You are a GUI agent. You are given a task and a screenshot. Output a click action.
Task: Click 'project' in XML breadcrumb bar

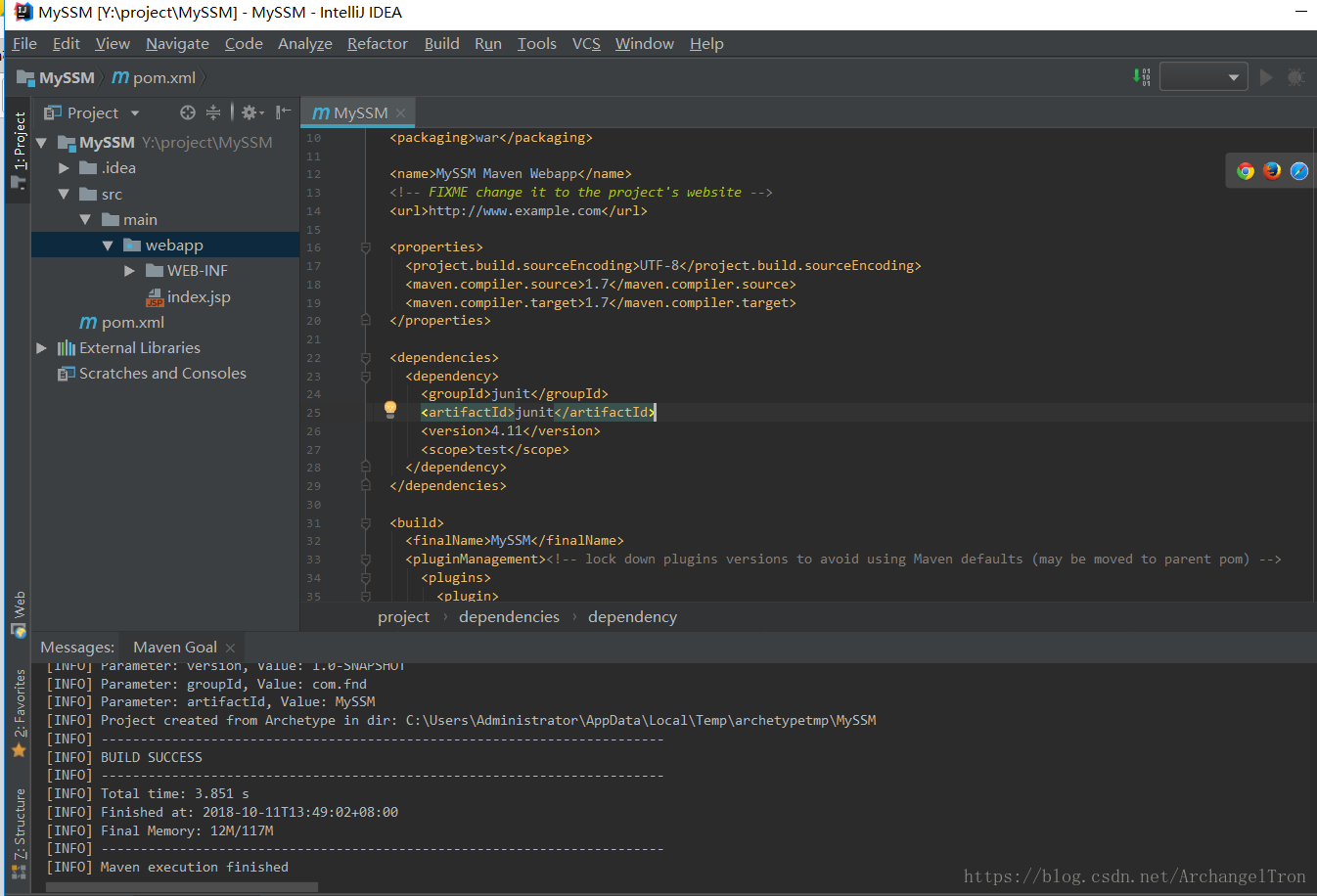(403, 616)
